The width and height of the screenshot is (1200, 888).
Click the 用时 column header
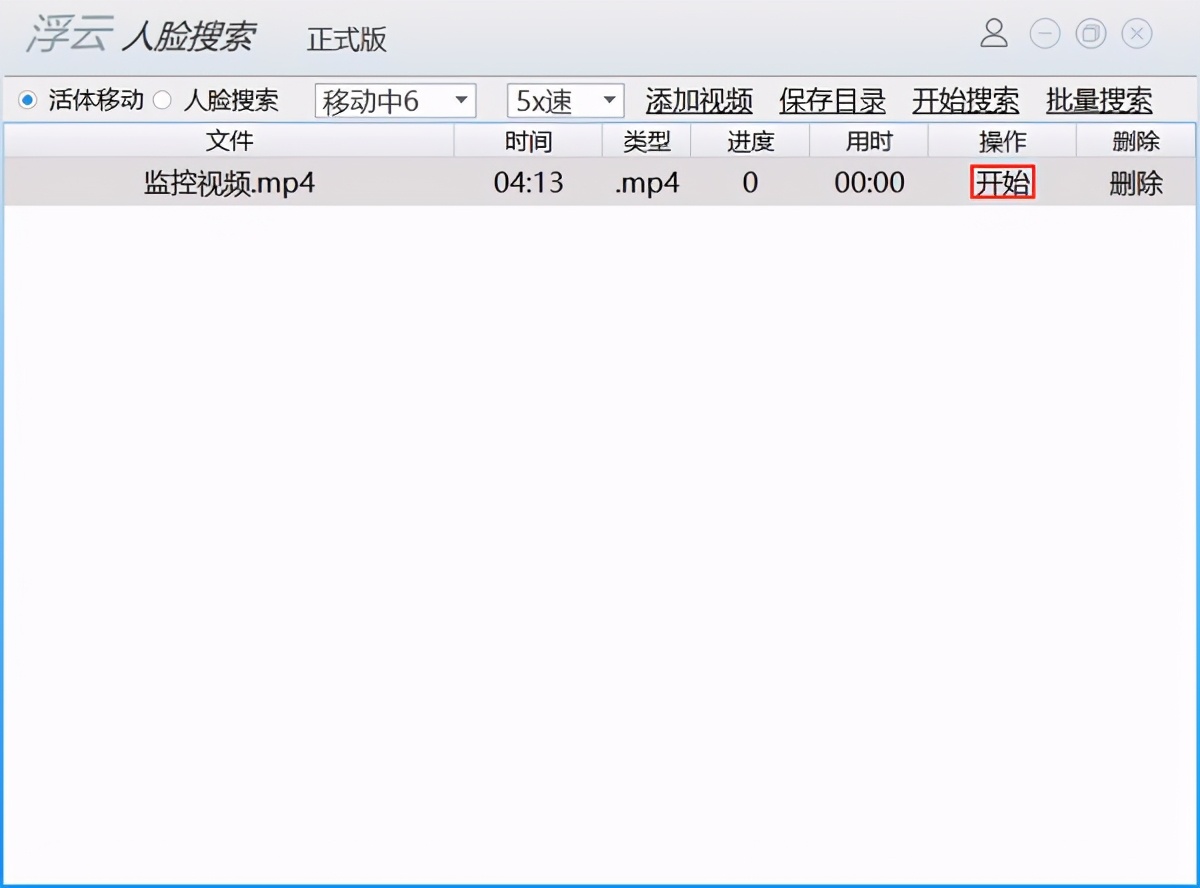(x=868, y=140)
